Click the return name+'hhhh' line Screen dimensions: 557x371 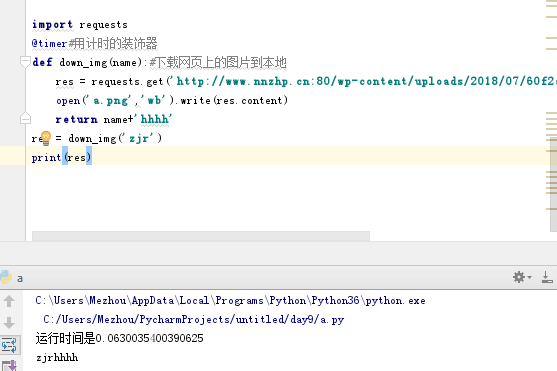tap(114, 119)
